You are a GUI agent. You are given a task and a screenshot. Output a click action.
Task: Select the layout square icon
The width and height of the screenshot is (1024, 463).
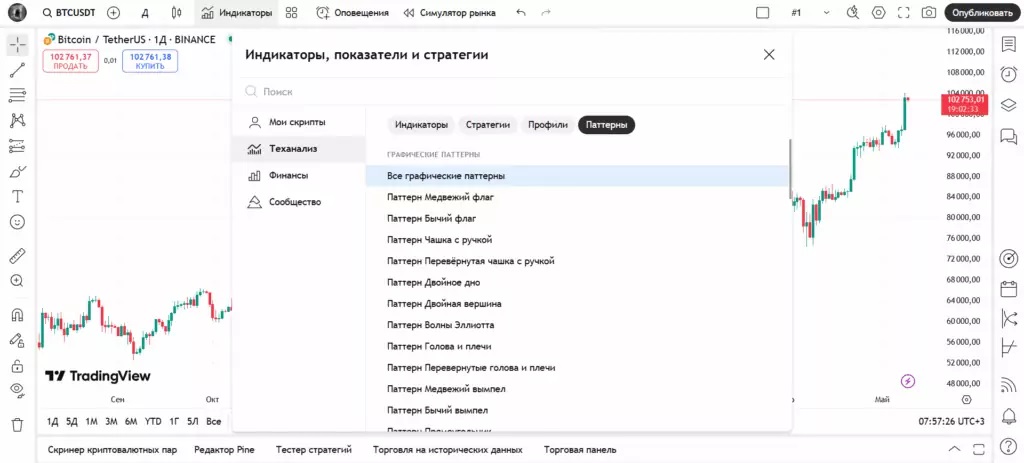[x=763, y=12]
